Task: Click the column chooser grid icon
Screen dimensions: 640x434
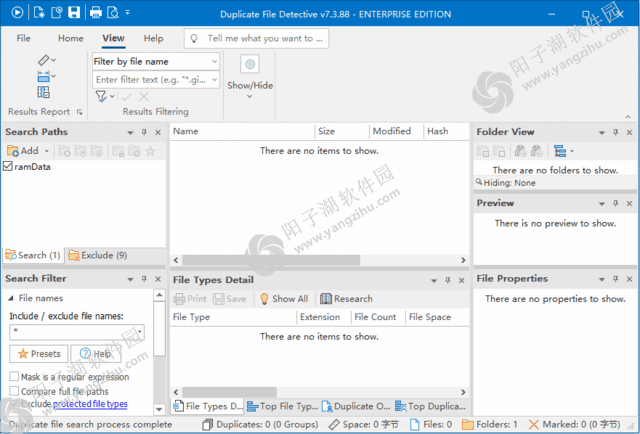Action: click(44, 92)
